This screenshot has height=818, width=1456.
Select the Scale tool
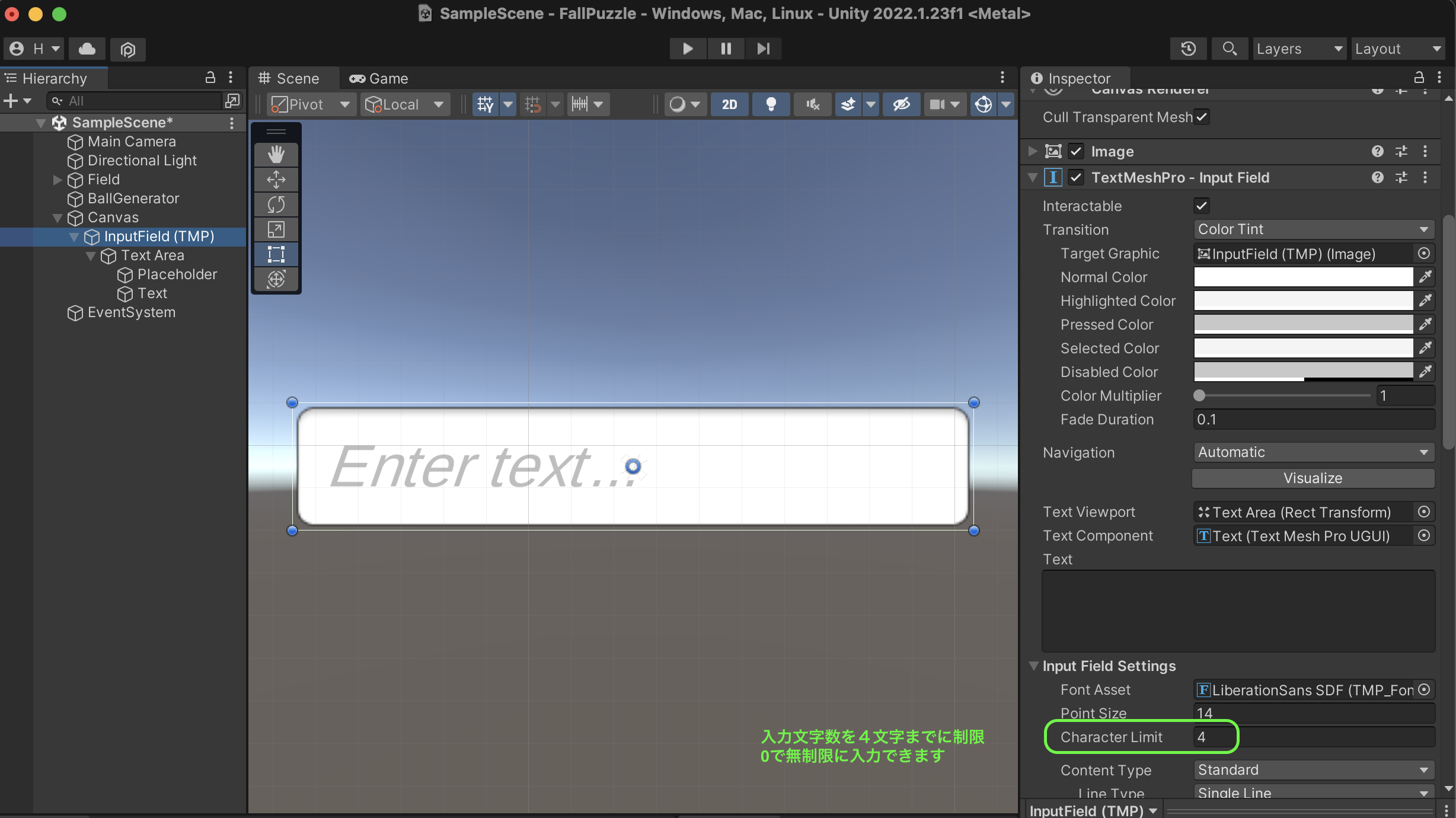[x=276, y=229]
